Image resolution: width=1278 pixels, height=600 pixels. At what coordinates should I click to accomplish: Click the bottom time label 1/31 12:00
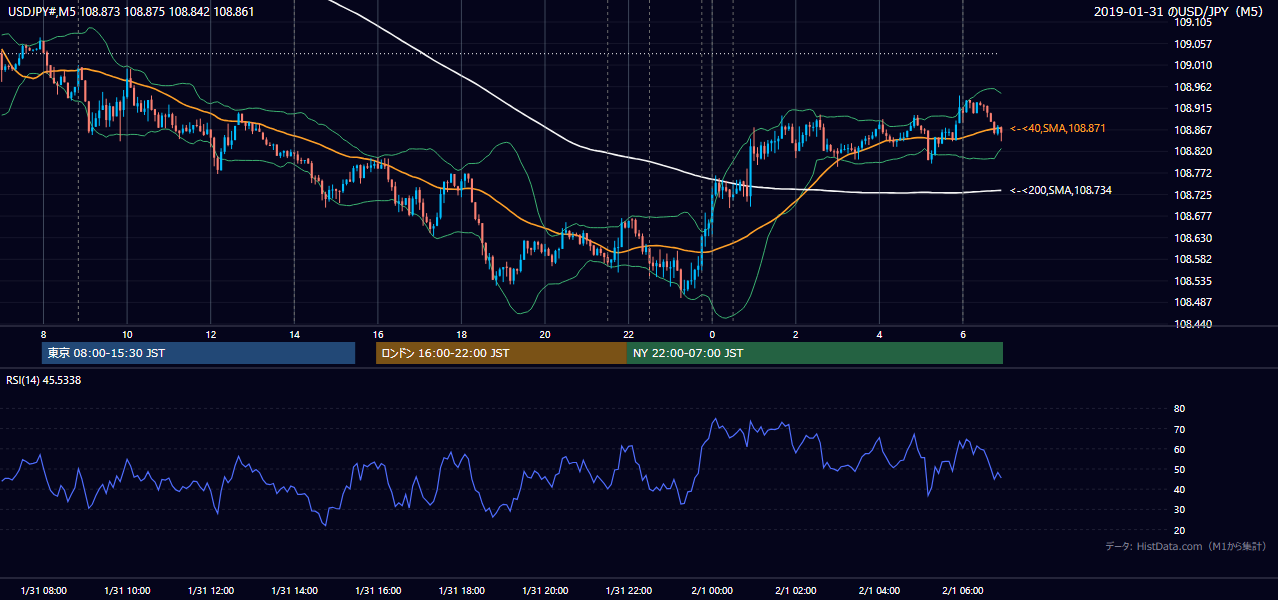210,590
